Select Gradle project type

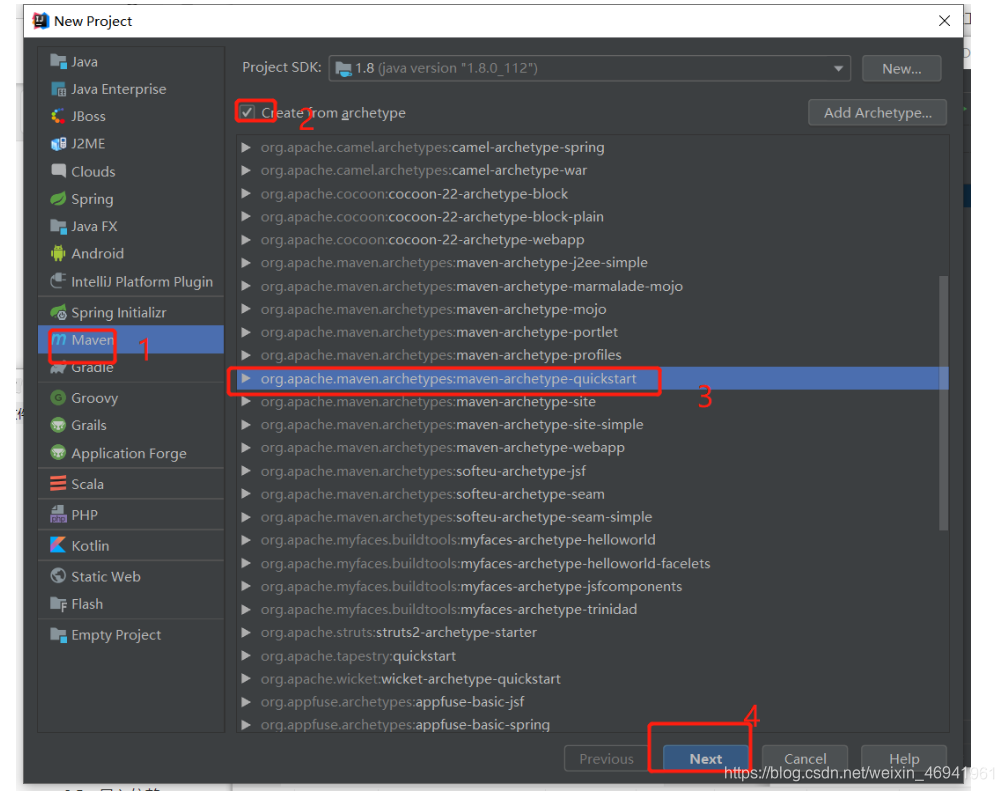click(131, 368)
